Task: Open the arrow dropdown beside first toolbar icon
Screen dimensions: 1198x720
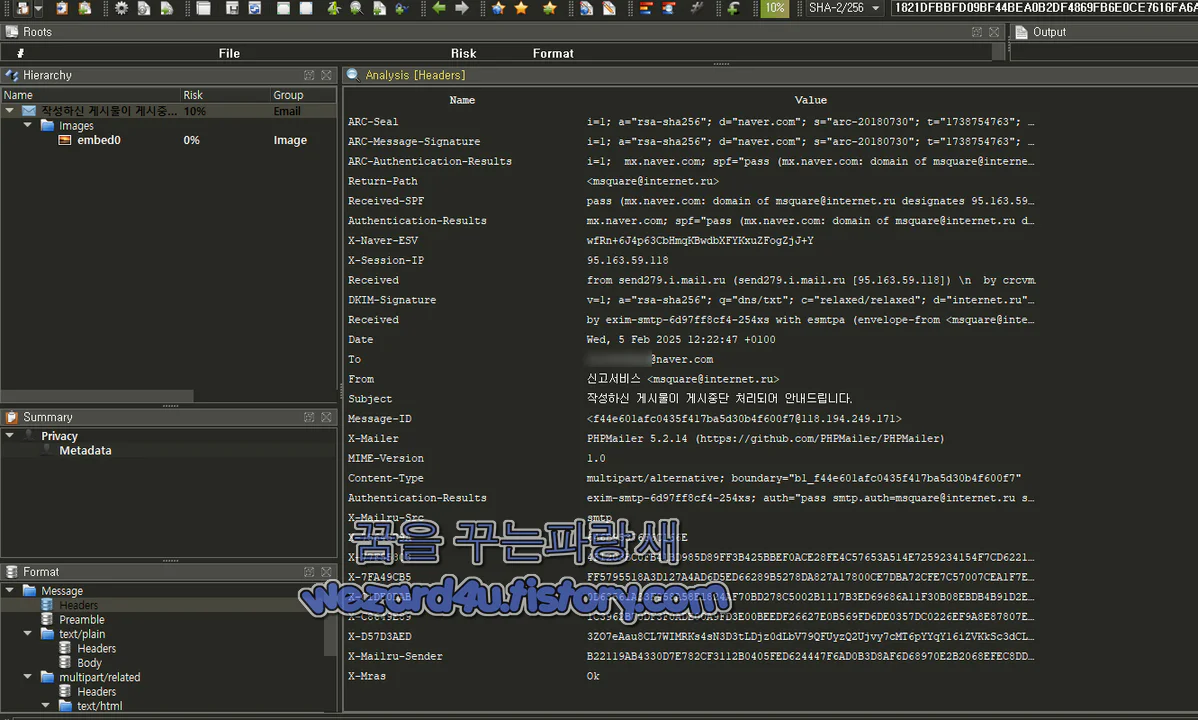Action: pos(38,8)
